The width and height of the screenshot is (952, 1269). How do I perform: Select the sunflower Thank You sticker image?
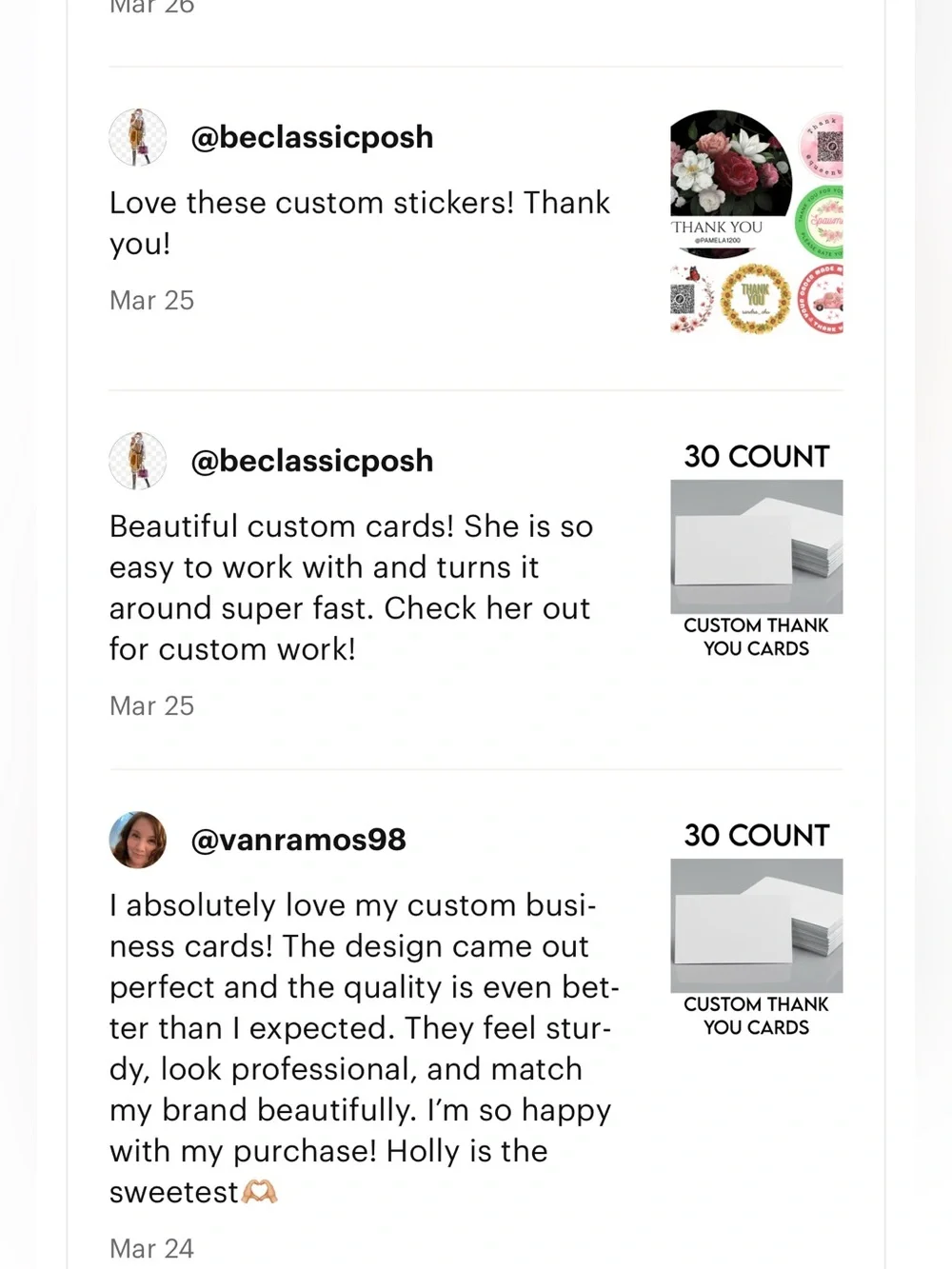(x=755, y=299)
